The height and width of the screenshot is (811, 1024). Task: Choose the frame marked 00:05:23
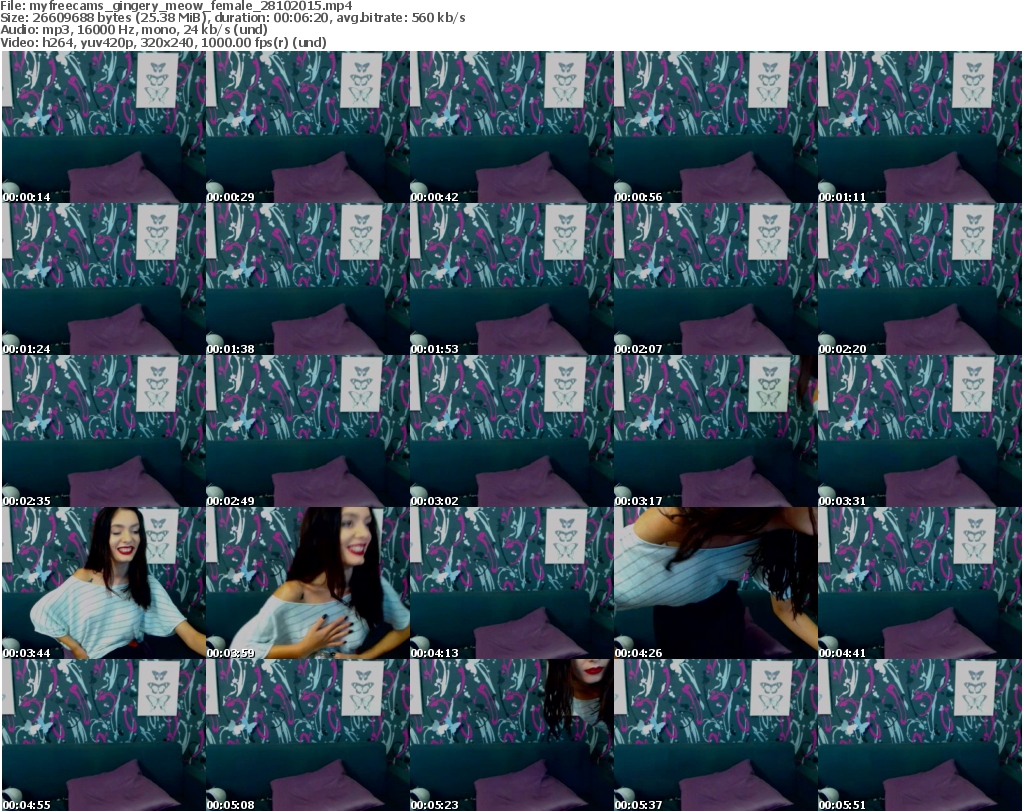click(511, 735)
